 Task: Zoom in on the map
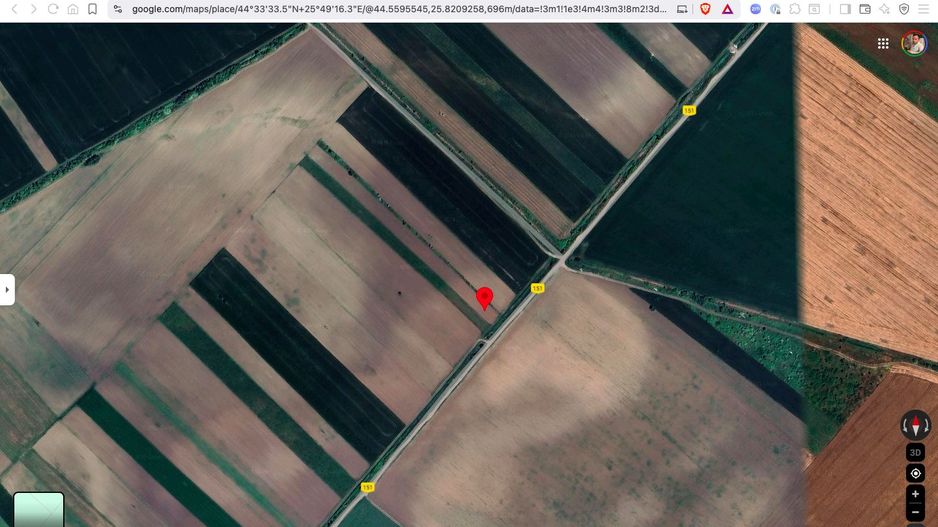point(915,494)
